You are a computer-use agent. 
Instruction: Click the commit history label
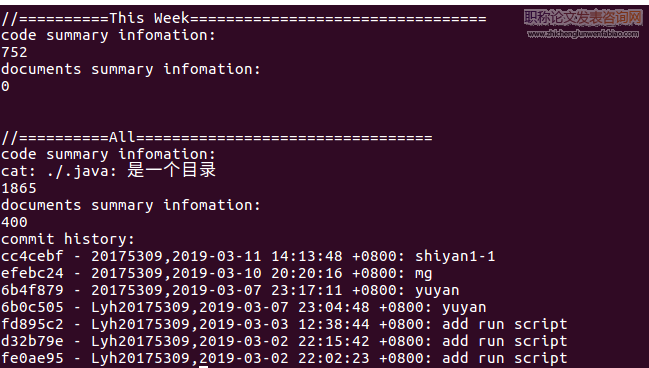click(x=68, y=239)
